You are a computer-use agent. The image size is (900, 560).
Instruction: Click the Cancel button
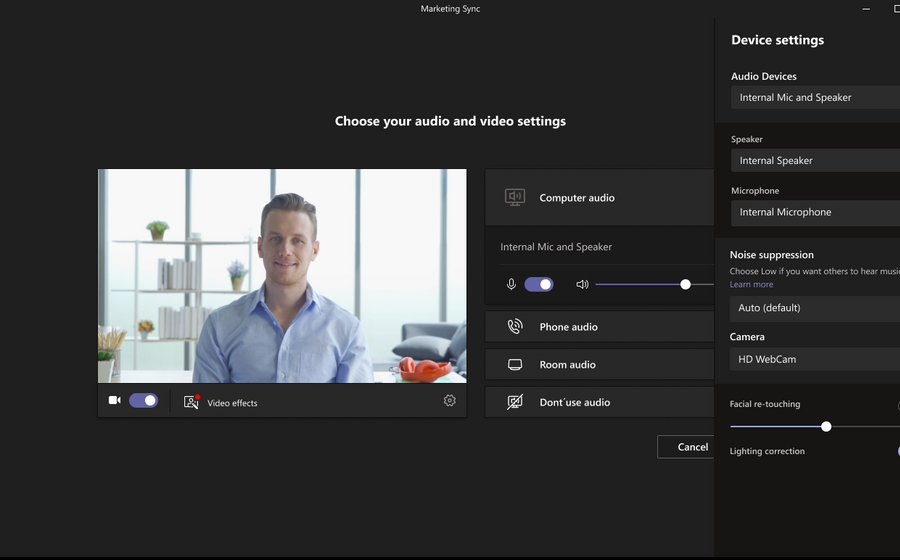point(686,447)
